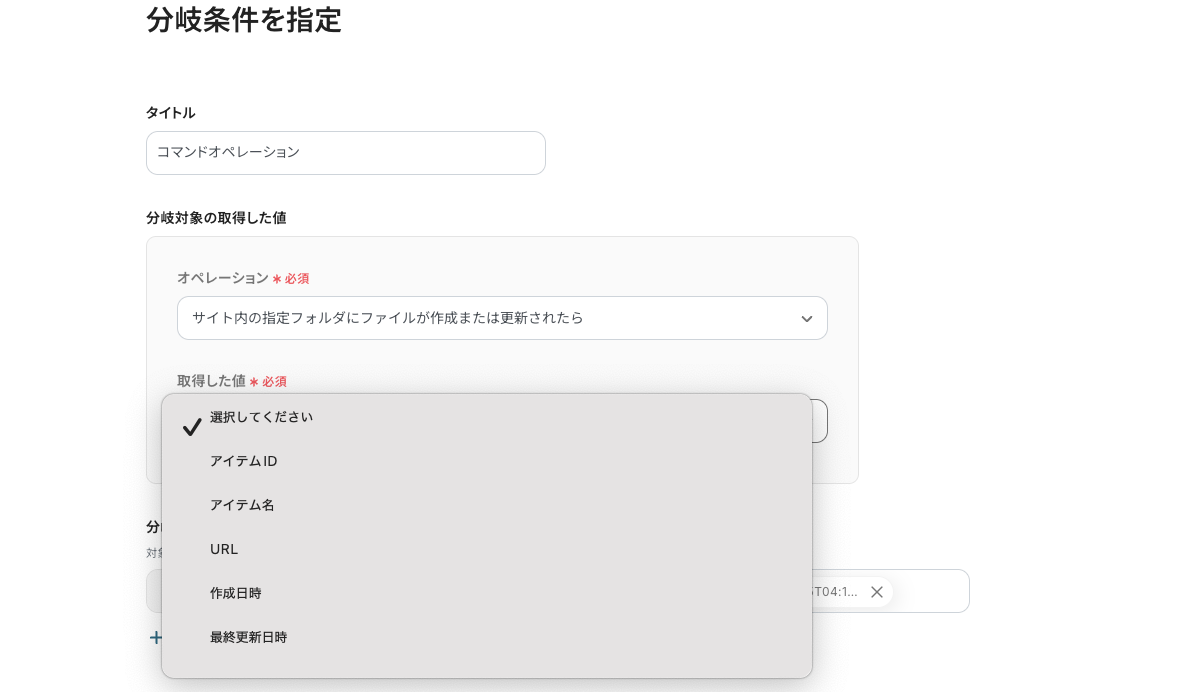Click the 分岐対象の取得した値 section label
The width and height of the screenshot is (1184, 692).
click(x=216, y=218)
